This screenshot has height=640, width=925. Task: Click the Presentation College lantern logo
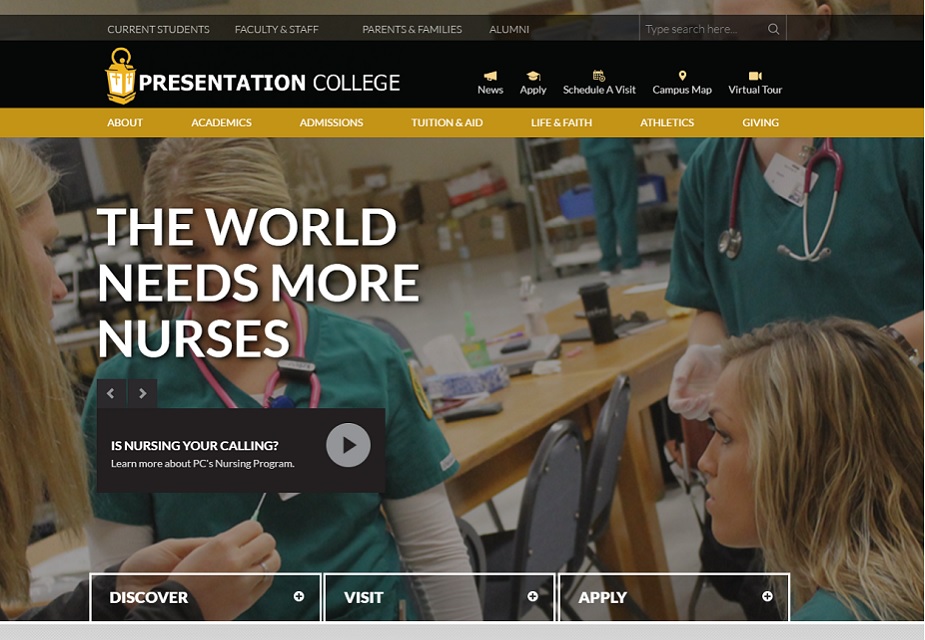[120, 76]
